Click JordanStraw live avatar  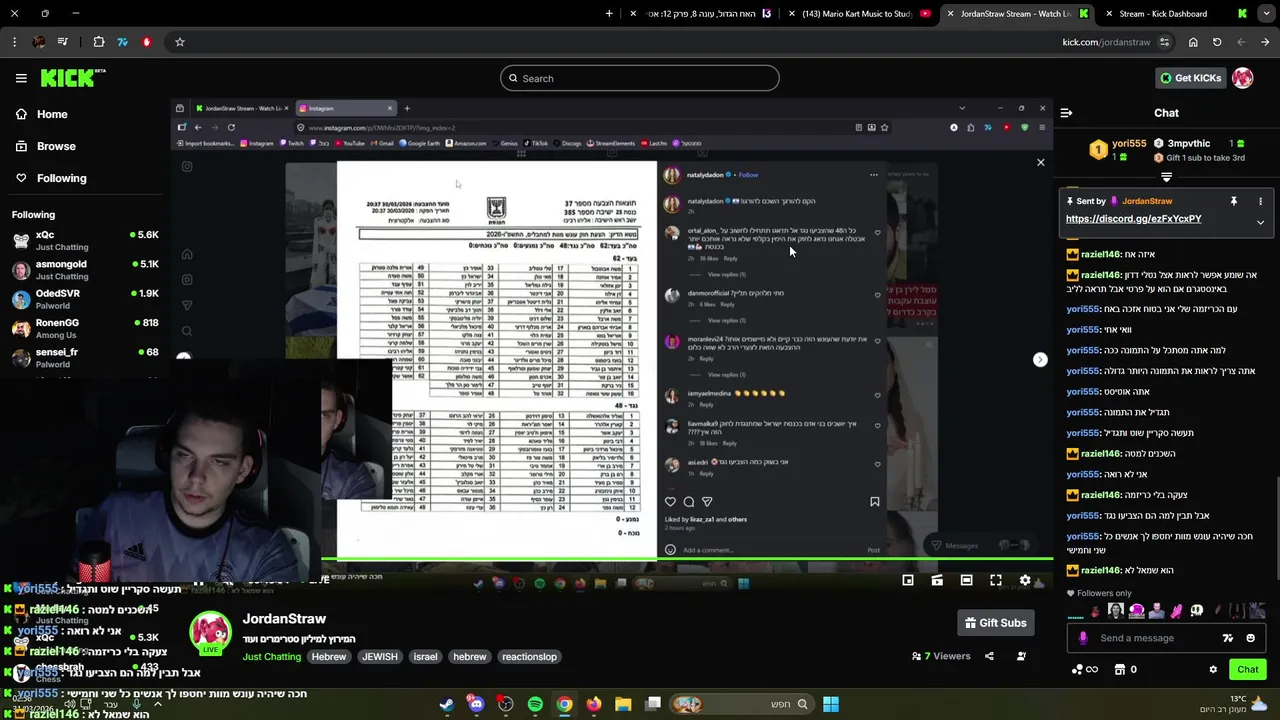(210, 633)
